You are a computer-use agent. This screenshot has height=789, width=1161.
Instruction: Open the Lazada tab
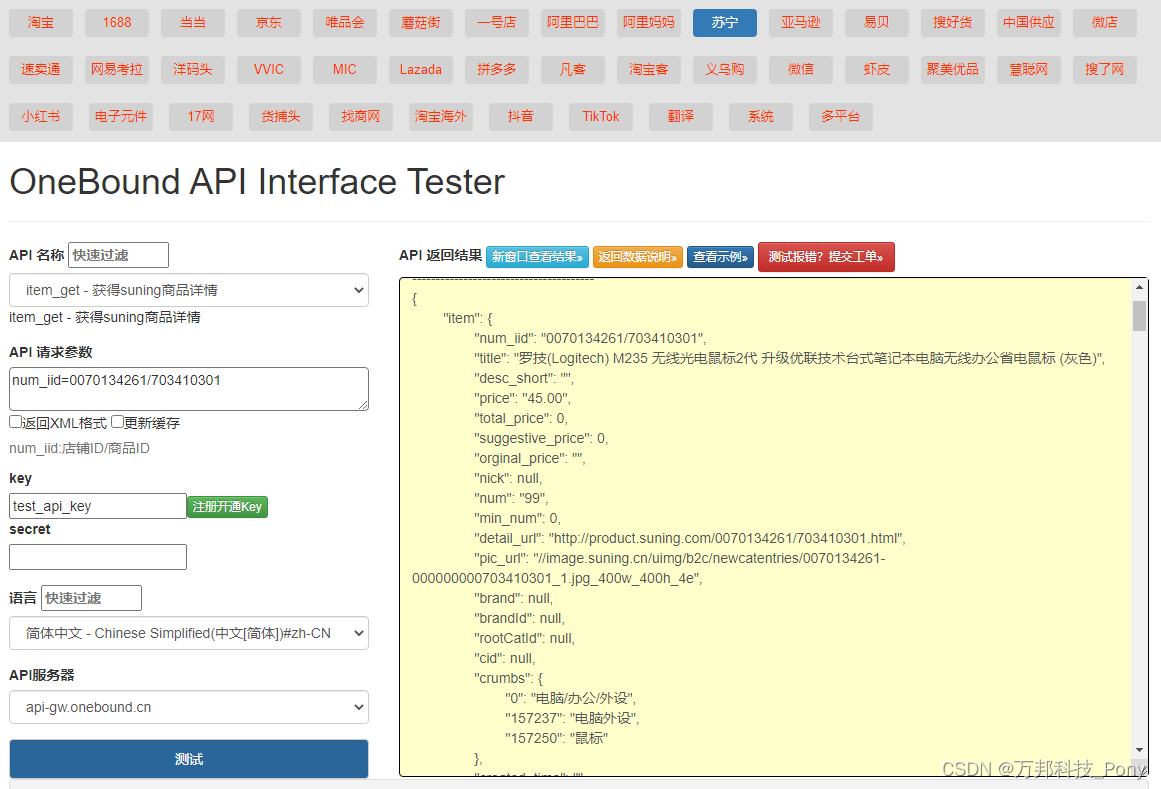[421, 70]
